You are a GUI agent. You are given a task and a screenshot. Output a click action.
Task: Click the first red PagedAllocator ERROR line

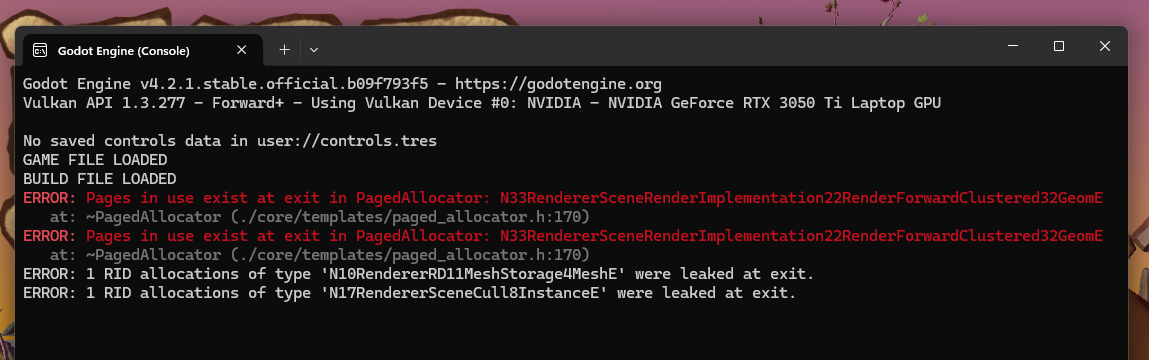(x=563, y=198)
